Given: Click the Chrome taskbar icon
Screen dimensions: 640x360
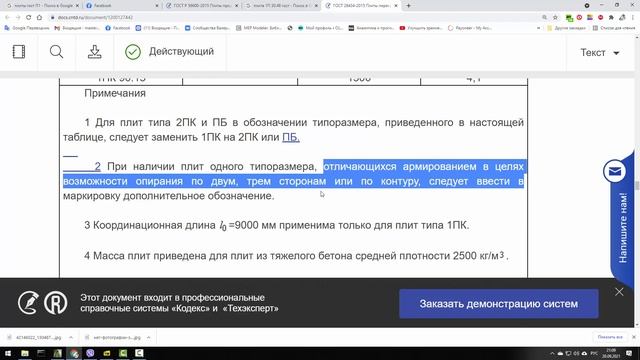Looking at the screenshot, I should [74, 353].
